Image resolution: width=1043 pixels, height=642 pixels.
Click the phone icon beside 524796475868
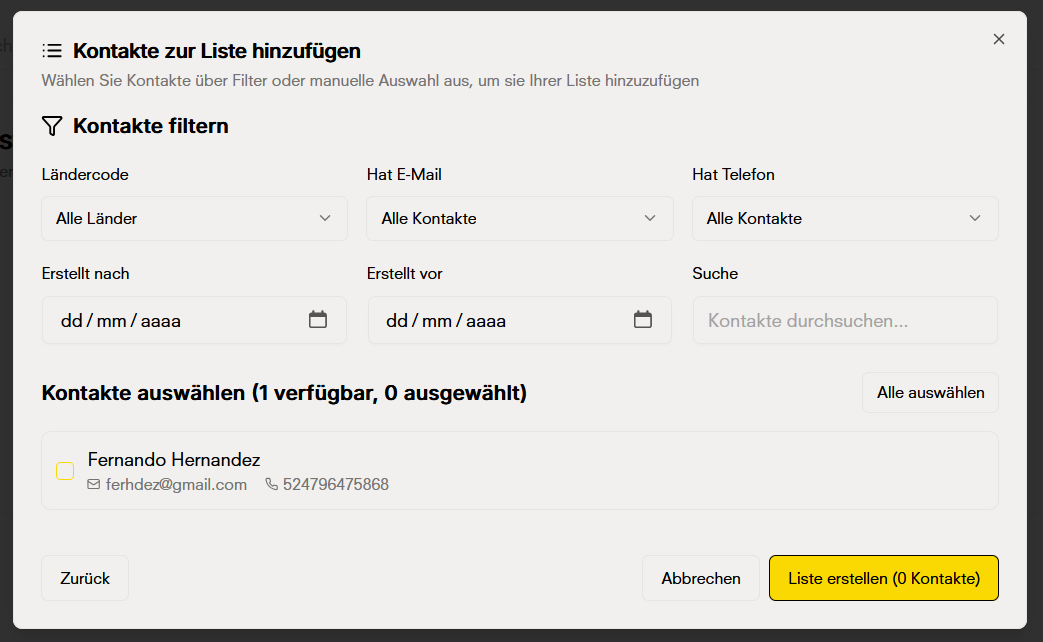270,484
